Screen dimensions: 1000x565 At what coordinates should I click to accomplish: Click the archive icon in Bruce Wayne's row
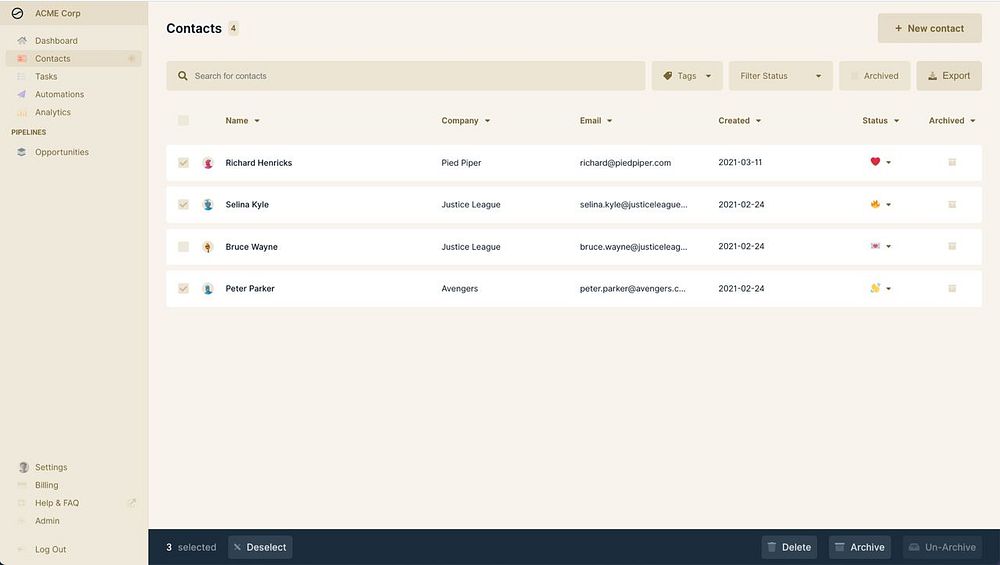[x=952, y=246]
